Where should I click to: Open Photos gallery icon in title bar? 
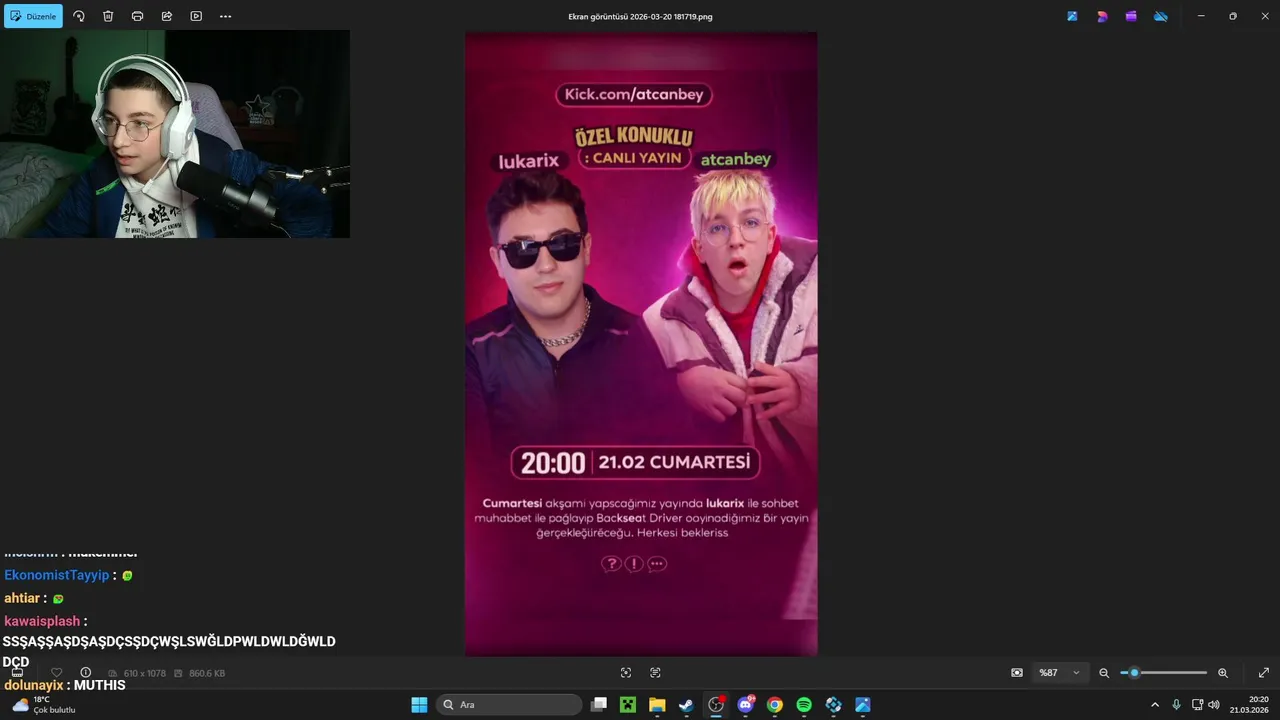[x=1072, y=16]
